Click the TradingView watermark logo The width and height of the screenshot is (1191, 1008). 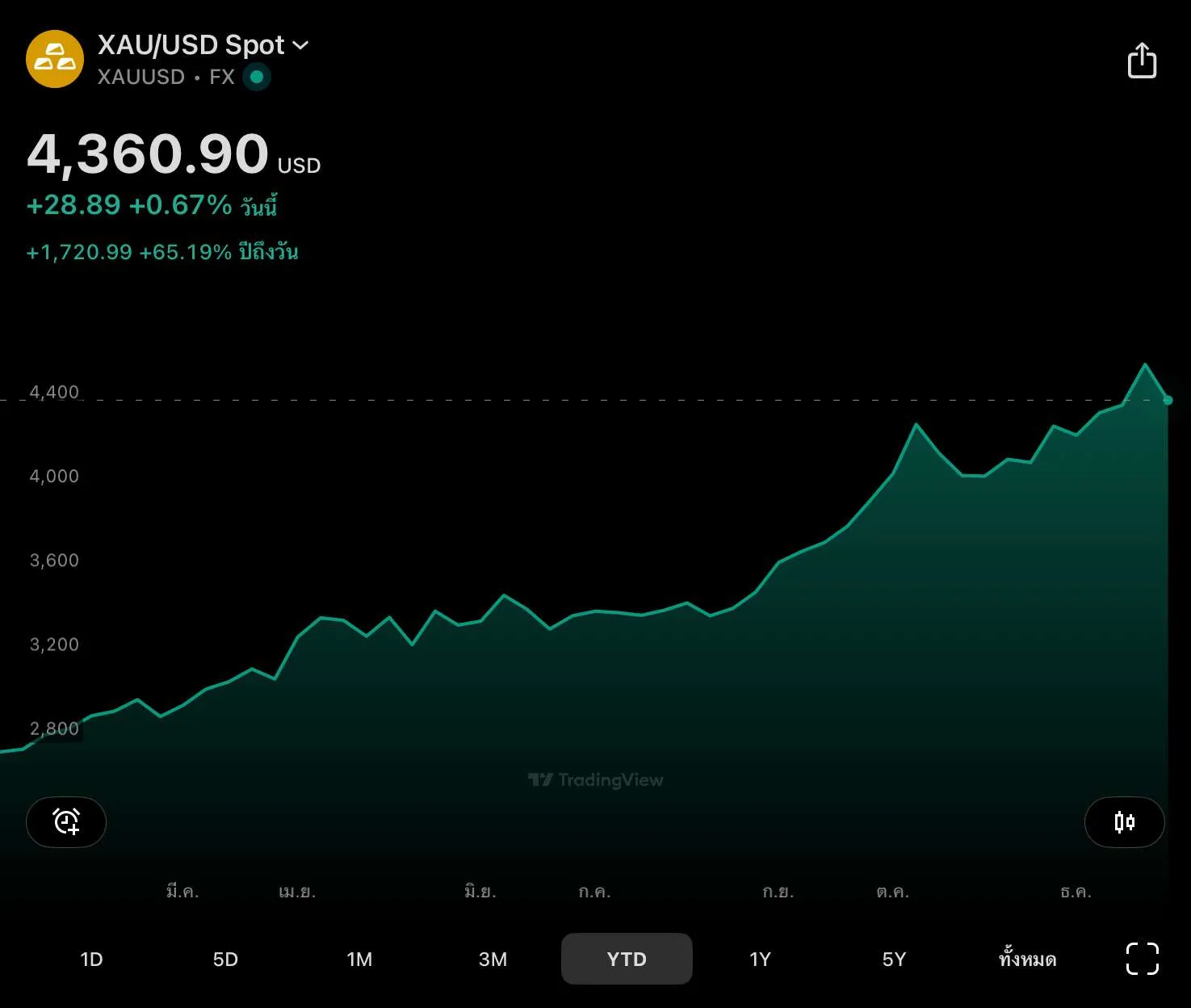[596, 779]
